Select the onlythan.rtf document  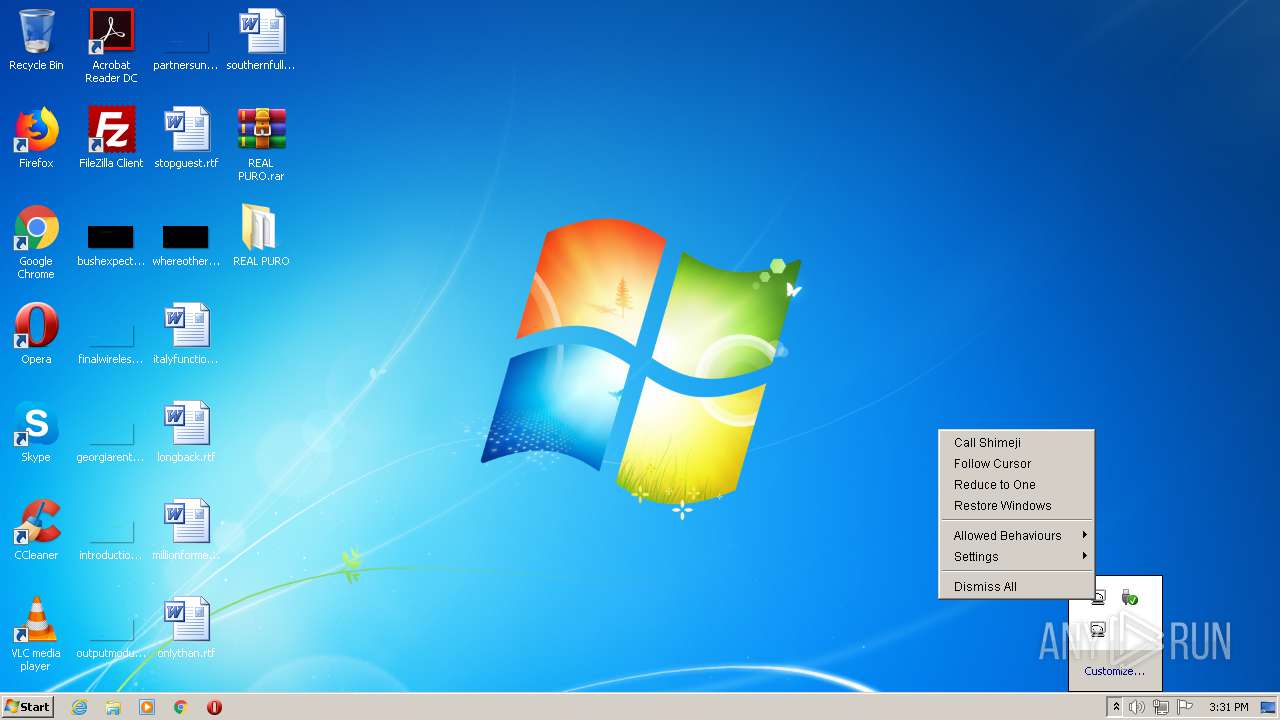(186, 628)
